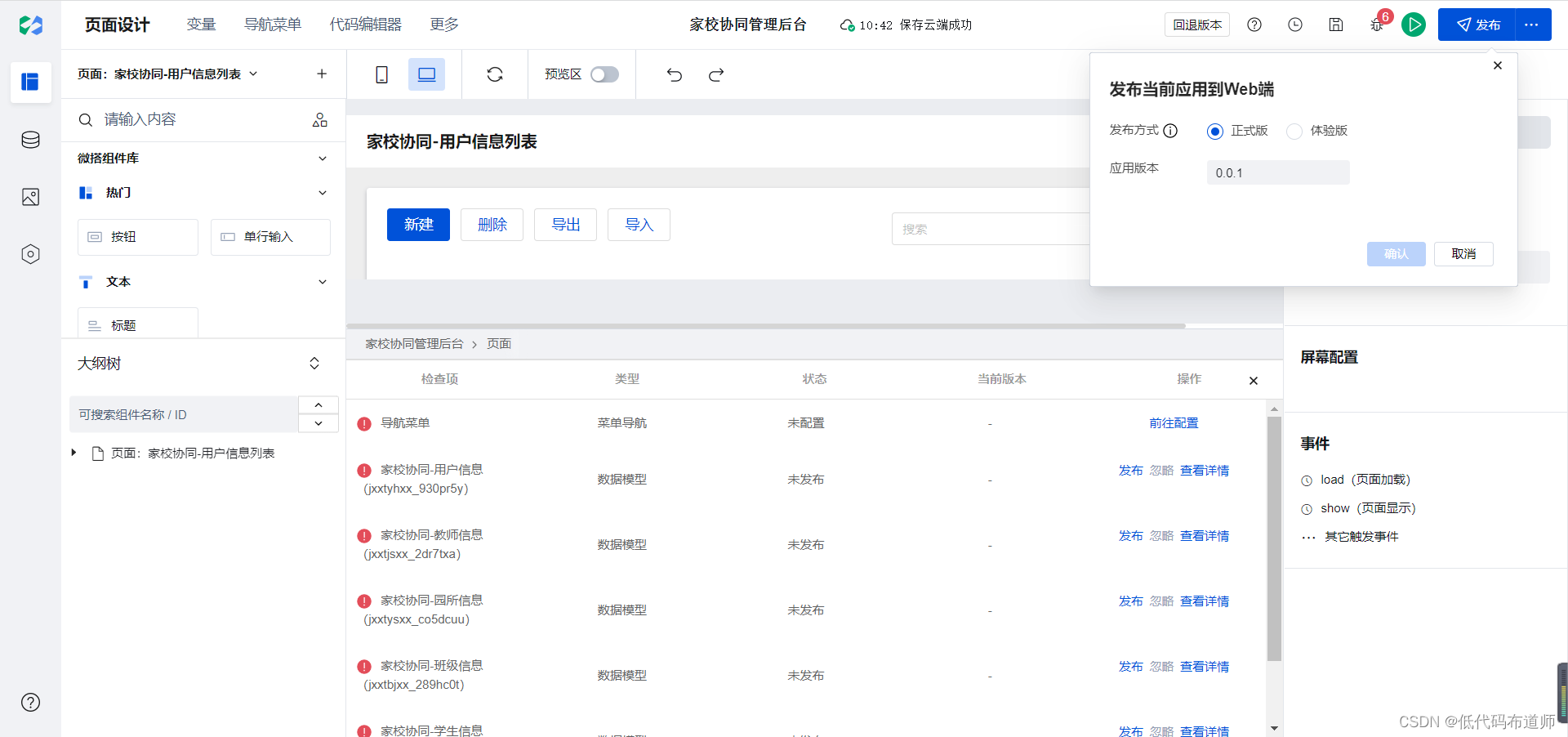
Task: Open the page components sidebar icon
Action: tap(30, 82)
